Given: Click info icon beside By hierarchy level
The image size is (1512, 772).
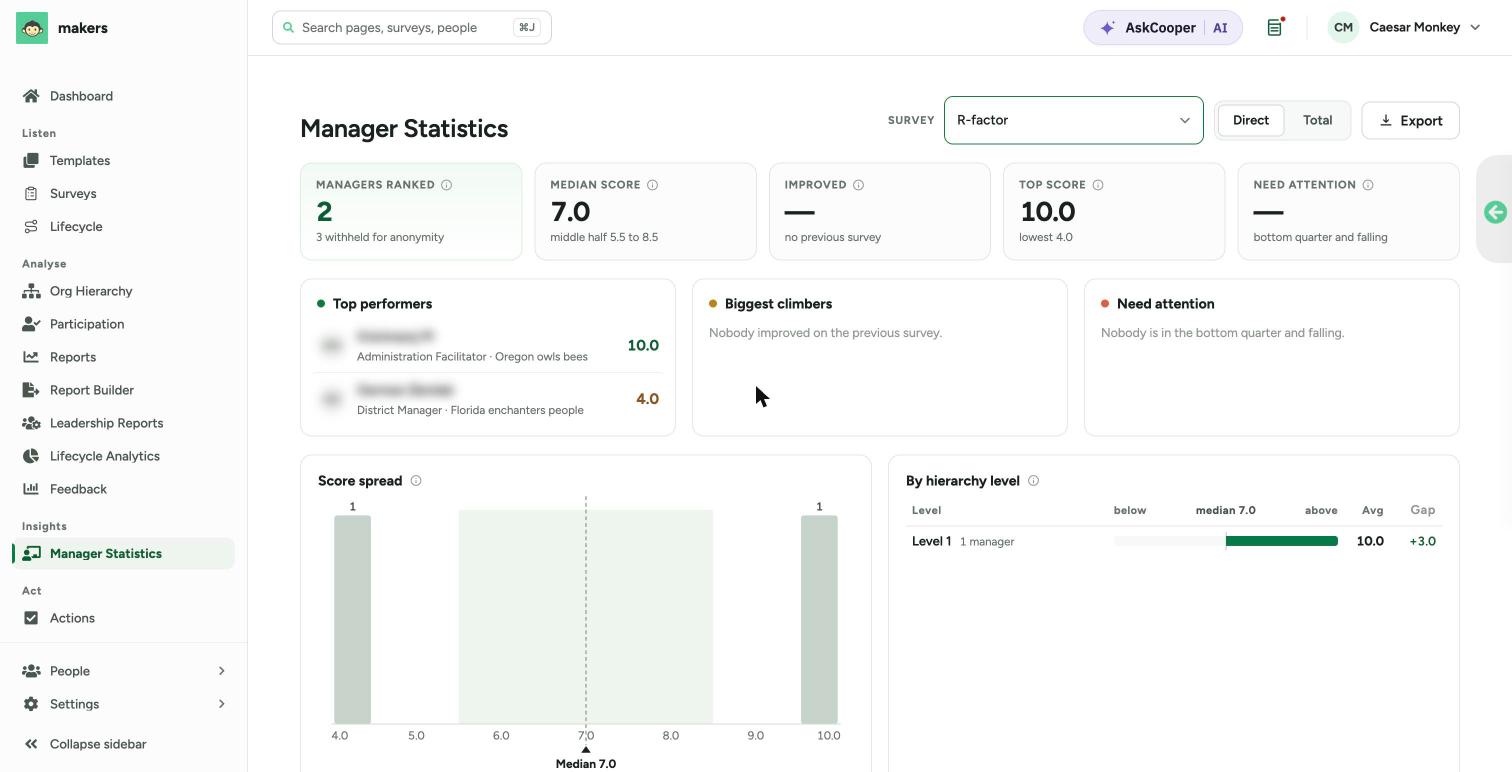Looking at the screenshot, I should 1033,481.
